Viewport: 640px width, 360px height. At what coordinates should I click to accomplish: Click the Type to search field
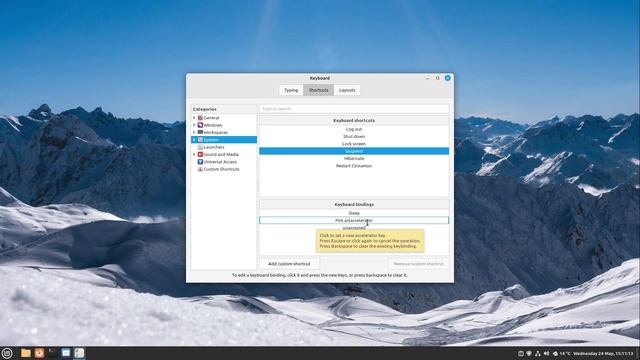coord(354,109)
